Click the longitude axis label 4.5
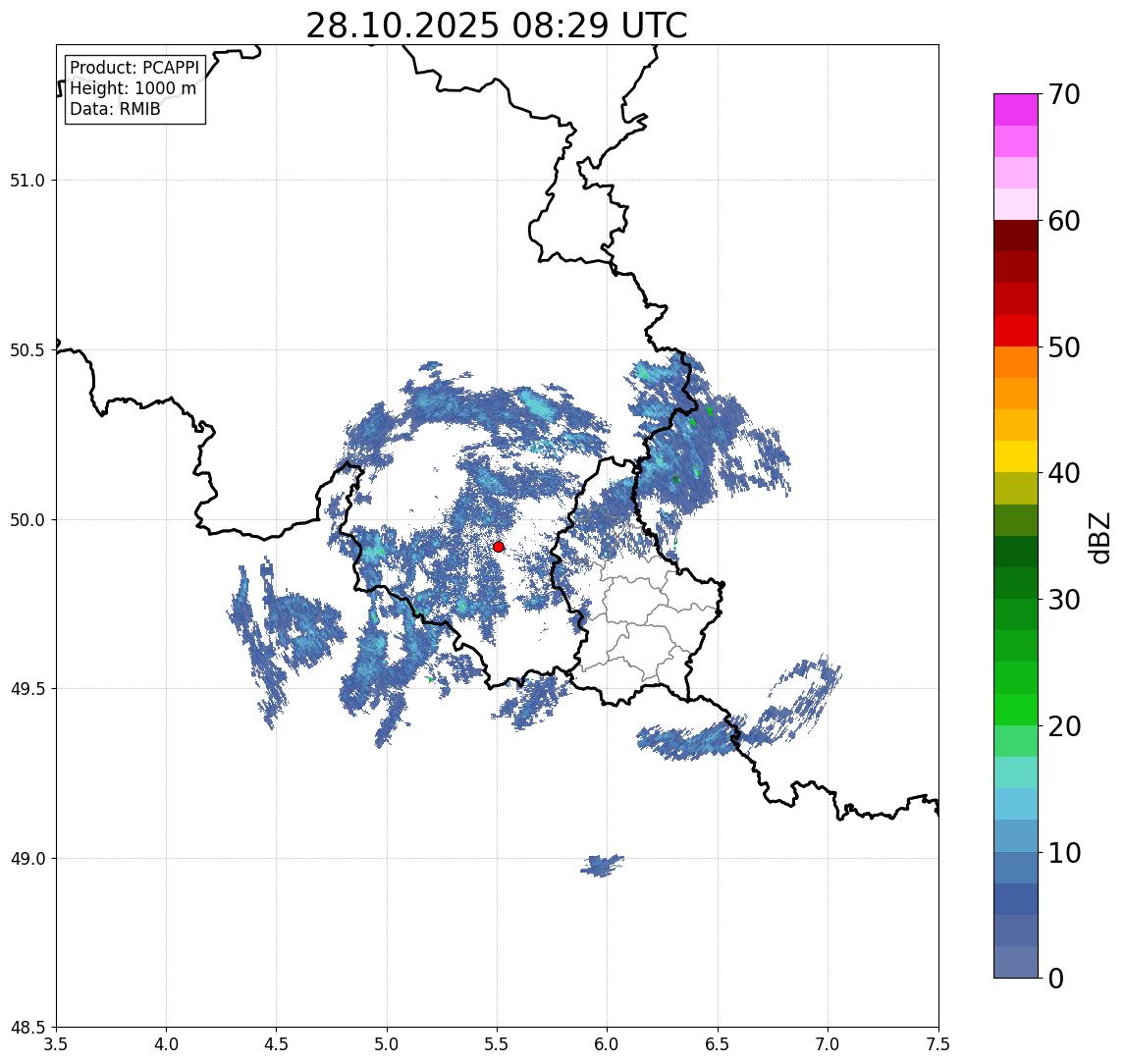 (x=277, y=1044)
